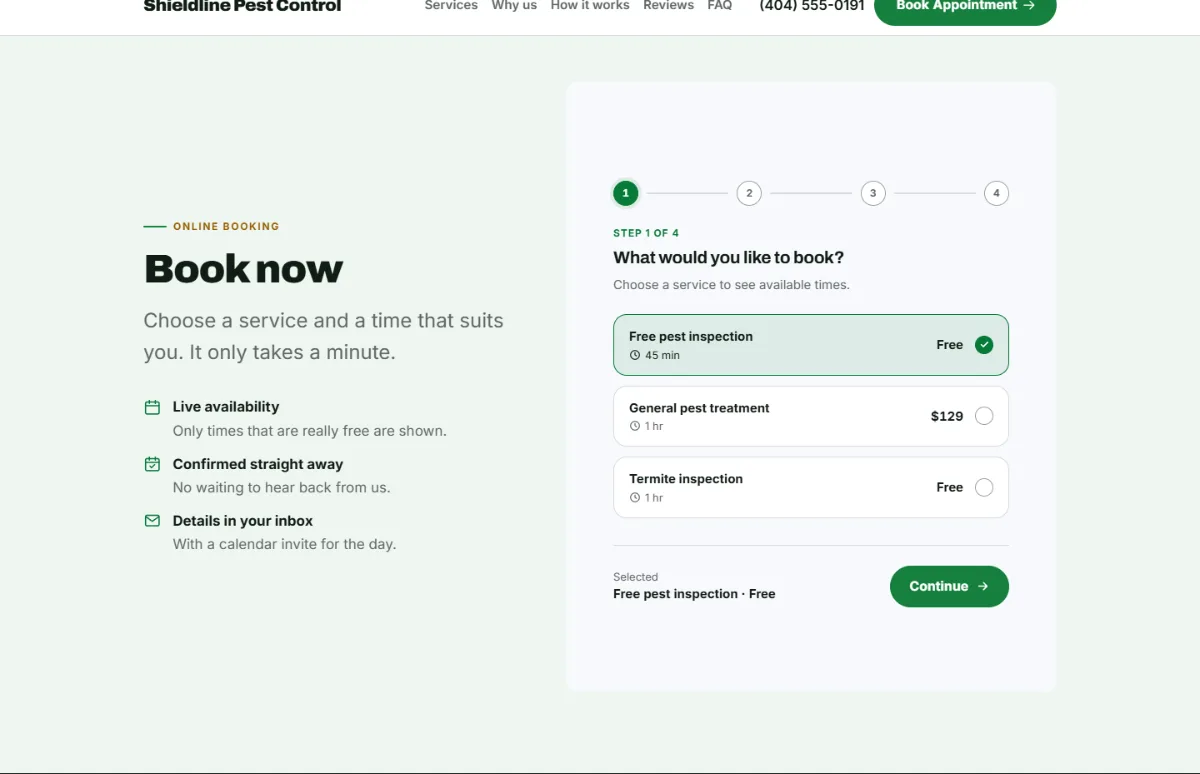Image resolution: width=1200 pixels, height=774 pixels.
Task: Click the arrow icon on Book Appointment button
Action: click(1029, 5)
